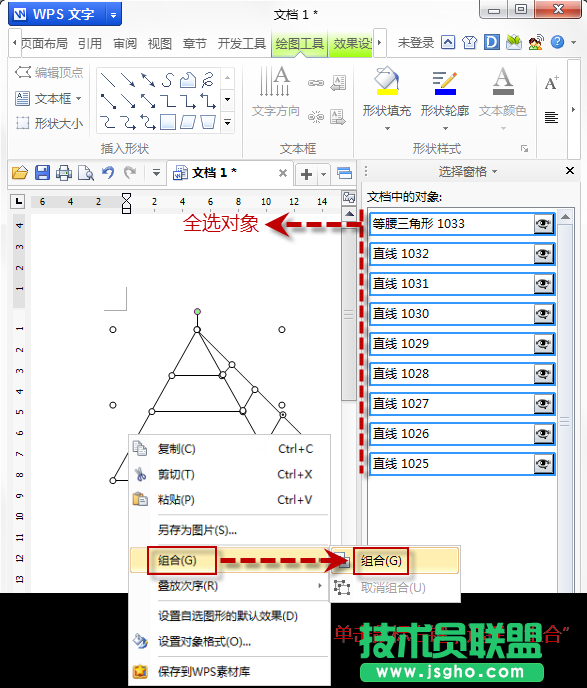This screenshot has height=688, width=587.
Task: Click the blue D icon in the top bar
Action: point(492,42)
